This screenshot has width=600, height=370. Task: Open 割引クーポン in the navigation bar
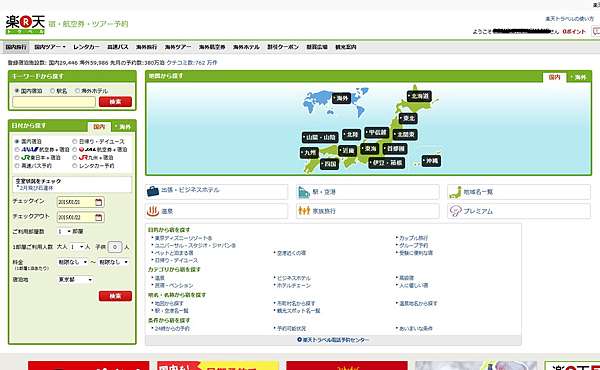tap(283, 47)
